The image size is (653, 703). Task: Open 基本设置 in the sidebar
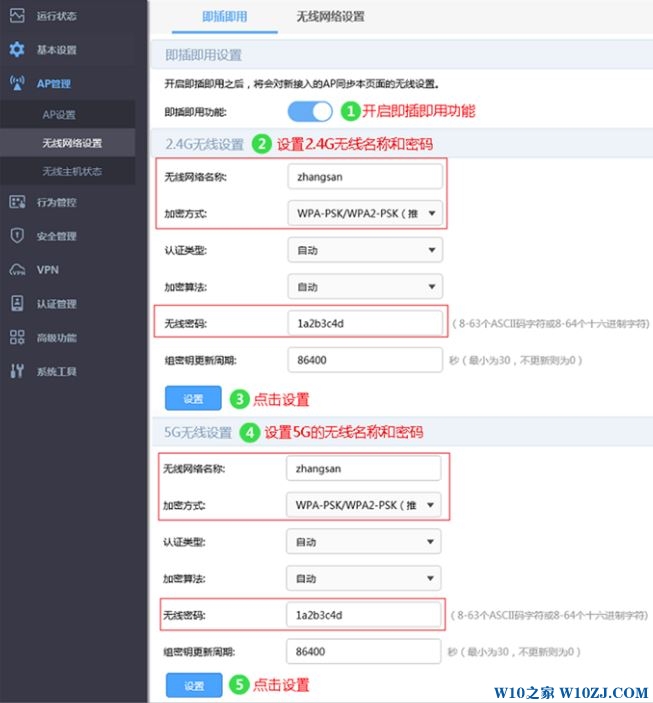click(x=57, y=50)
